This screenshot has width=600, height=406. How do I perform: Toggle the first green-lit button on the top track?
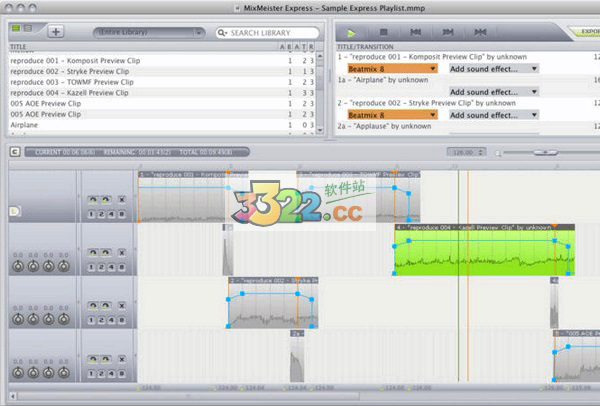click(92, 199)
